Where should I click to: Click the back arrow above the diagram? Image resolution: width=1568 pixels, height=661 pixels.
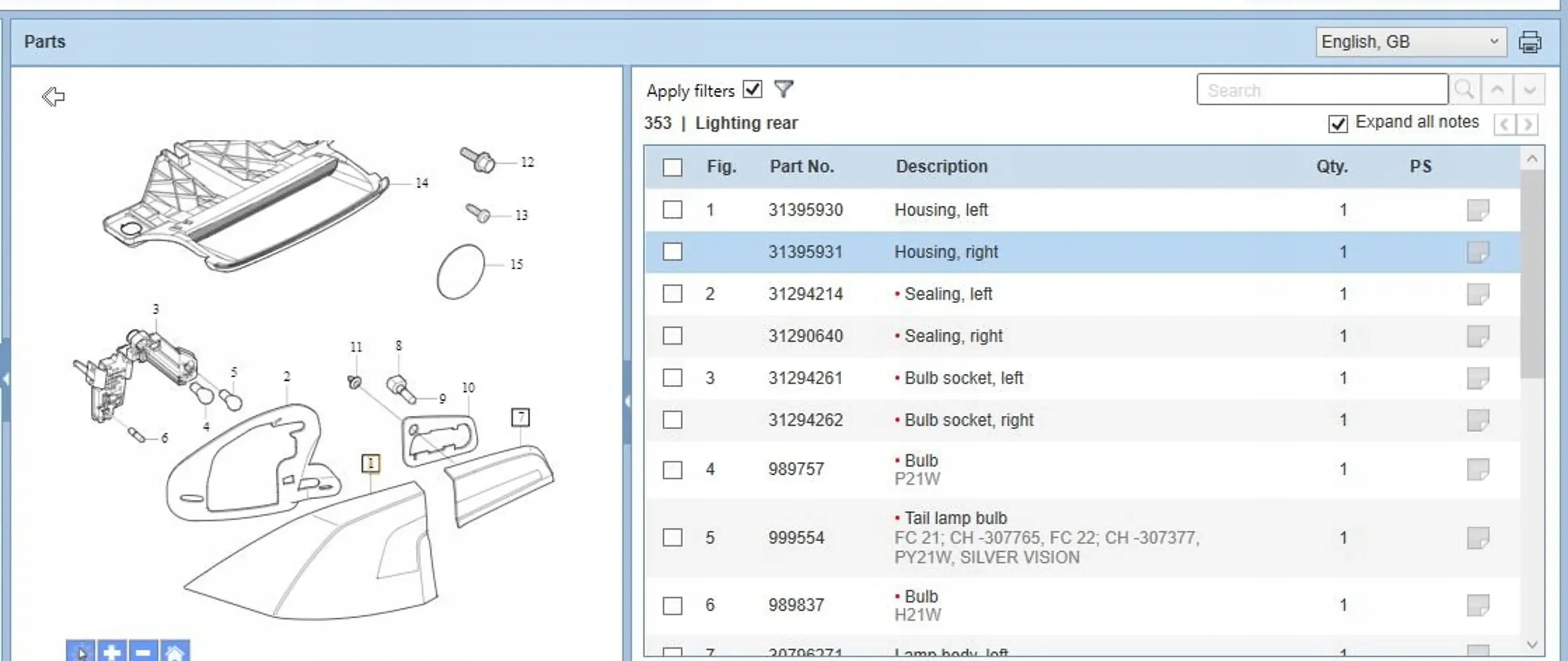53,97
